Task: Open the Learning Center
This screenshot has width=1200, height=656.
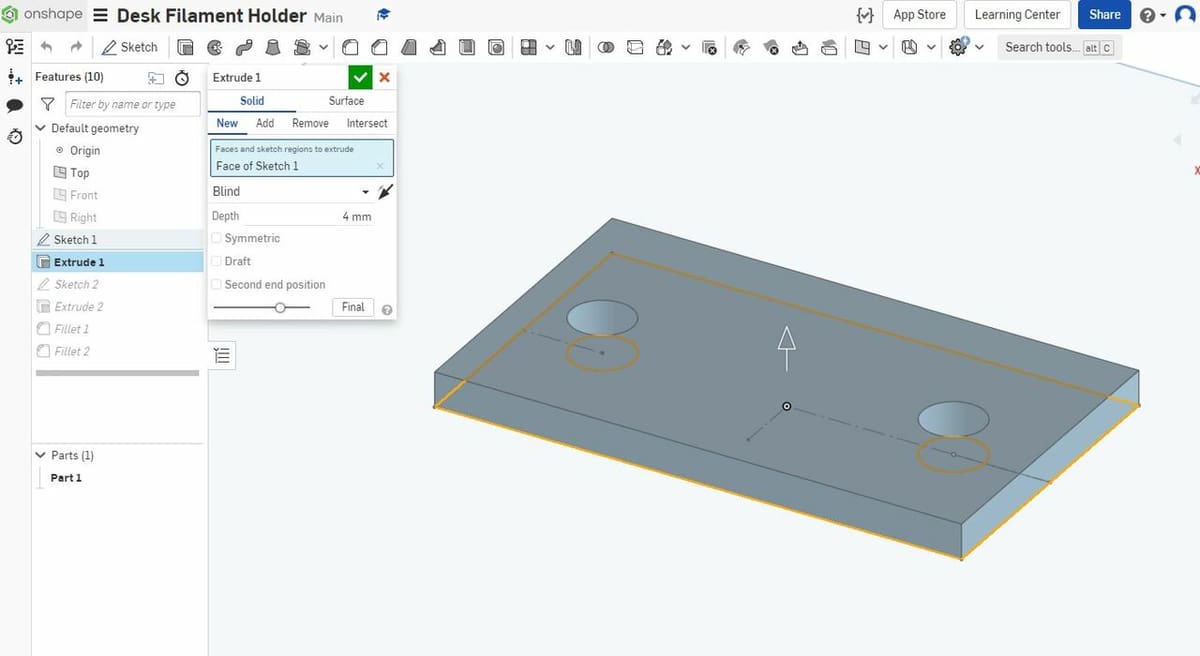Action: pyautogui.click(x=1017, y=15)
